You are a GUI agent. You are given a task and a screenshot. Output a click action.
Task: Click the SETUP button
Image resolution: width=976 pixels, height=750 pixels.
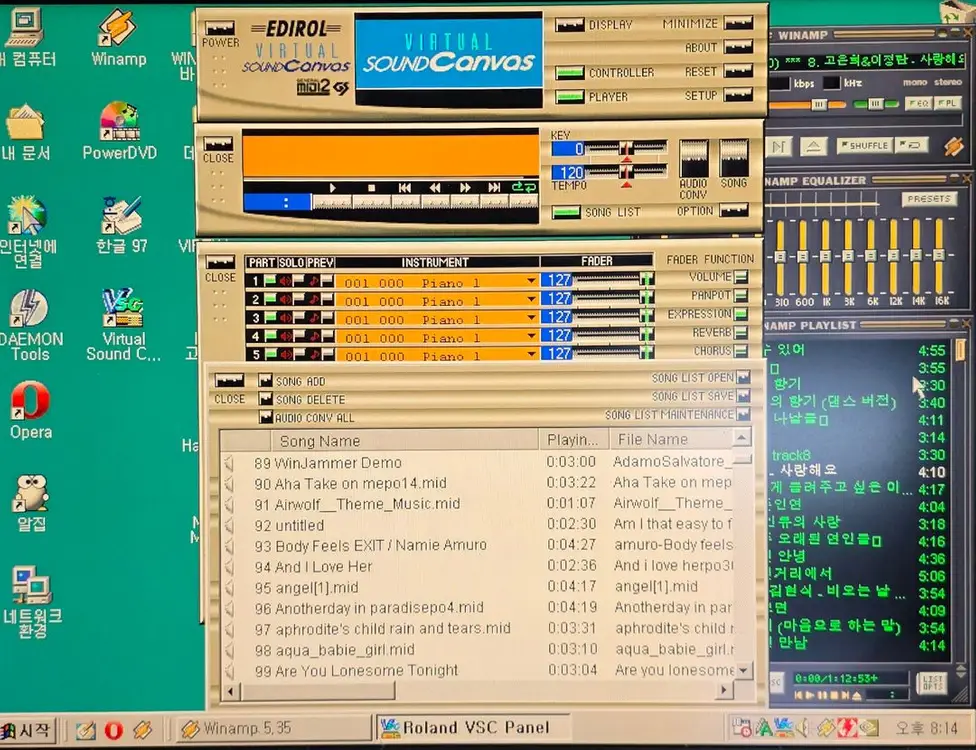point(739,95)
